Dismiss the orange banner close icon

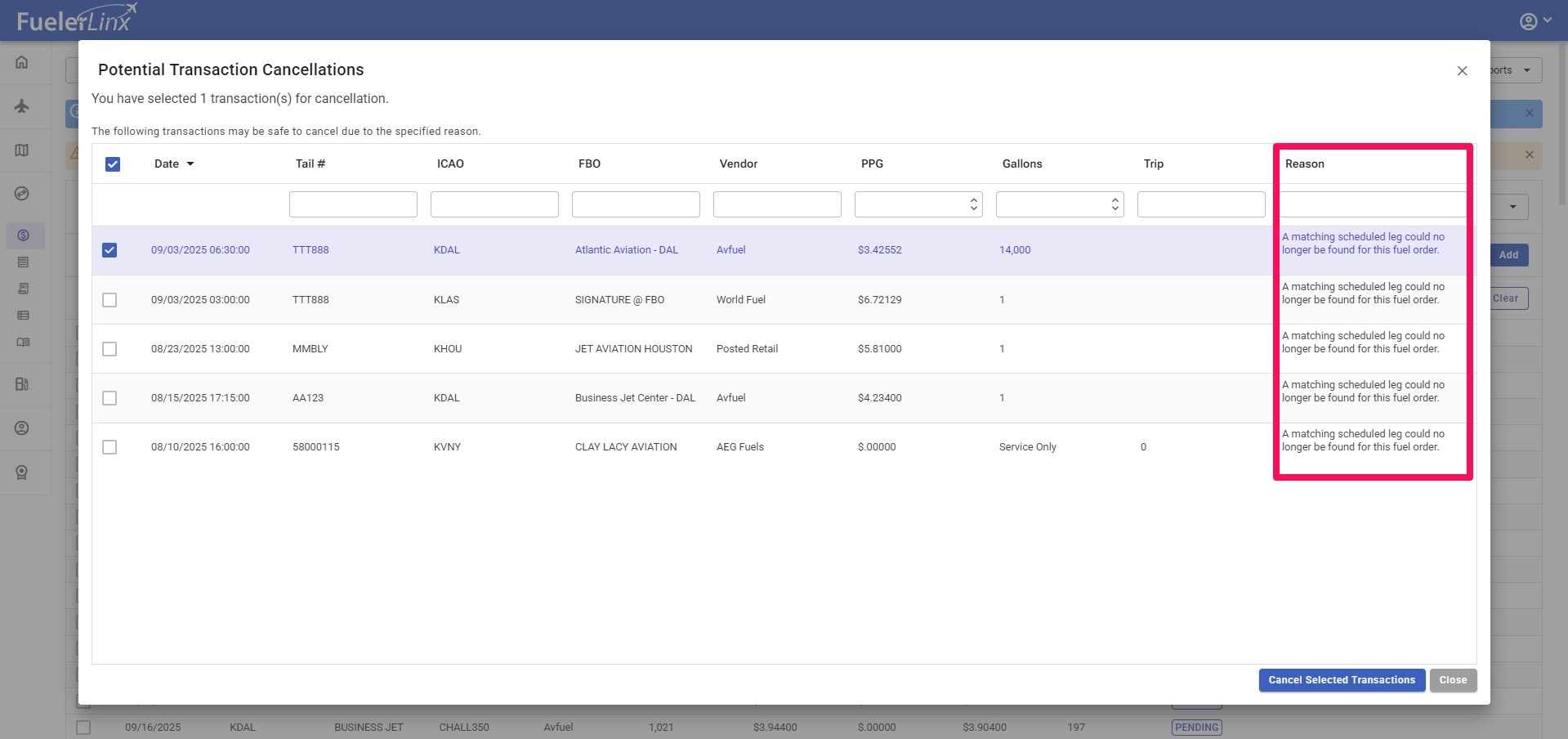click(1530, 155)
